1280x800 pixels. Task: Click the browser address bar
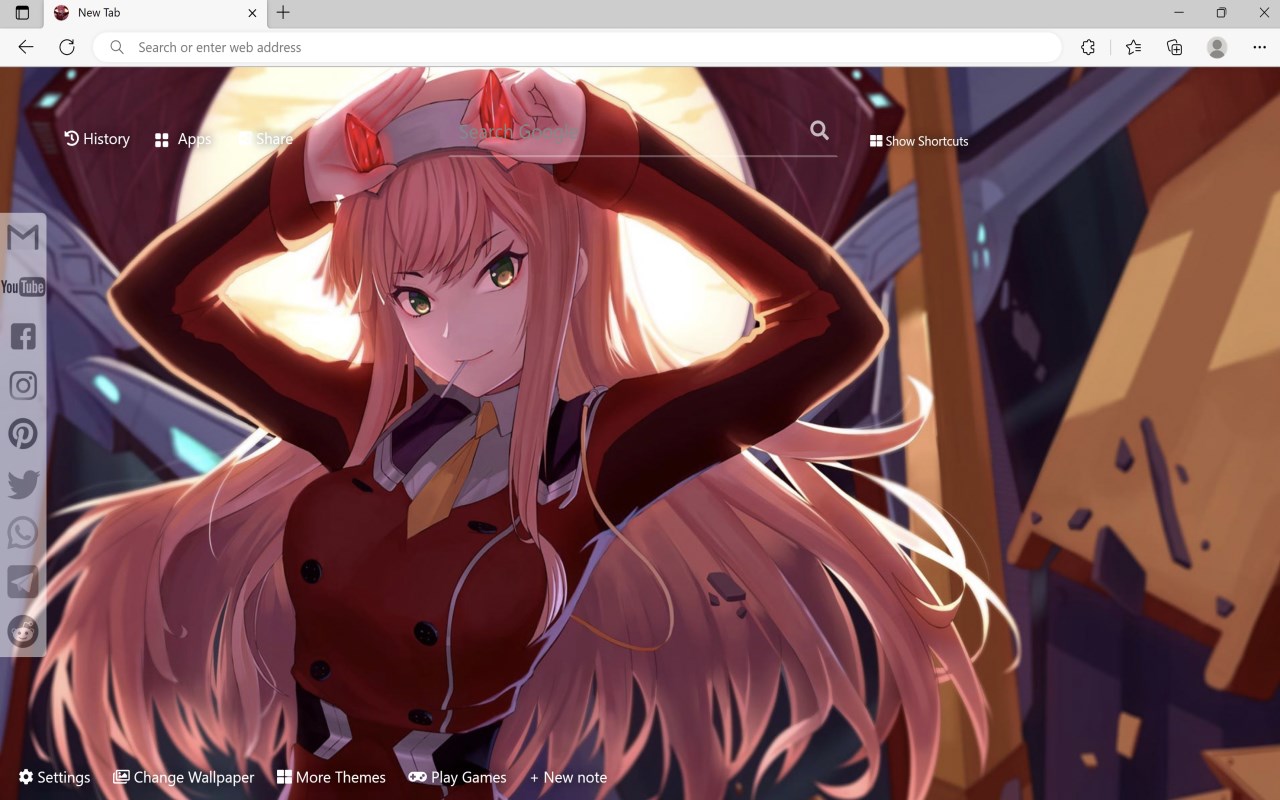pos(578,47)
